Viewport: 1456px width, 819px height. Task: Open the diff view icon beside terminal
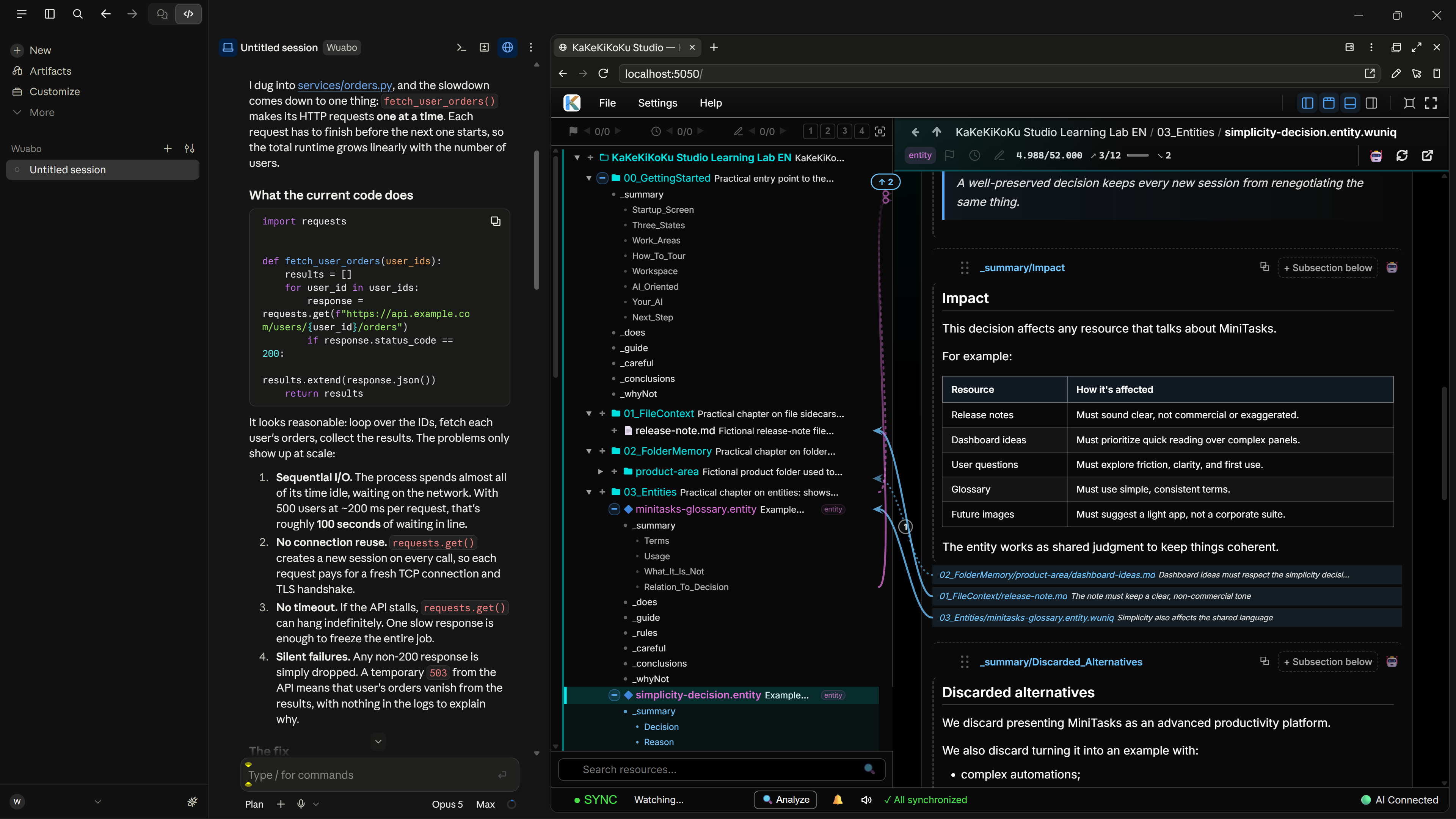485,47
